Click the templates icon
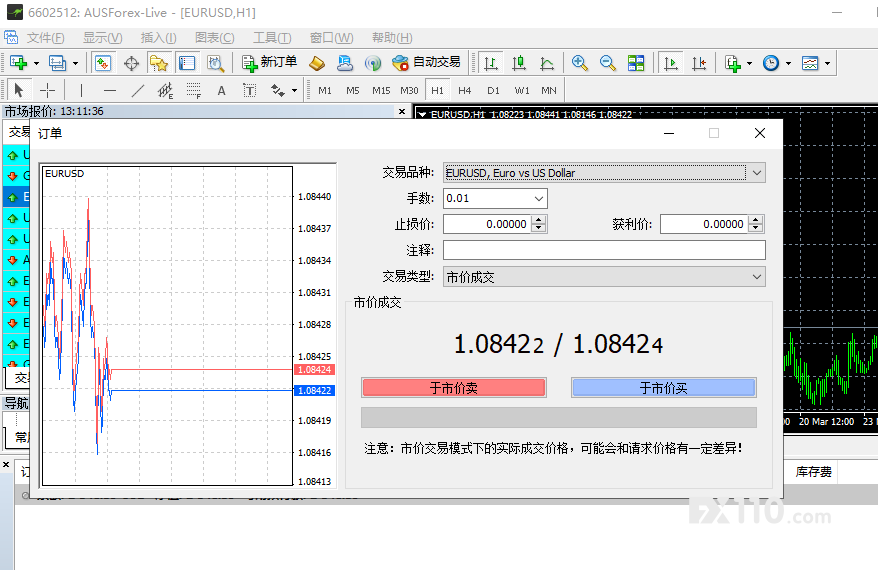The height and width of the screenshot is (570, 878). click(810, 63)
